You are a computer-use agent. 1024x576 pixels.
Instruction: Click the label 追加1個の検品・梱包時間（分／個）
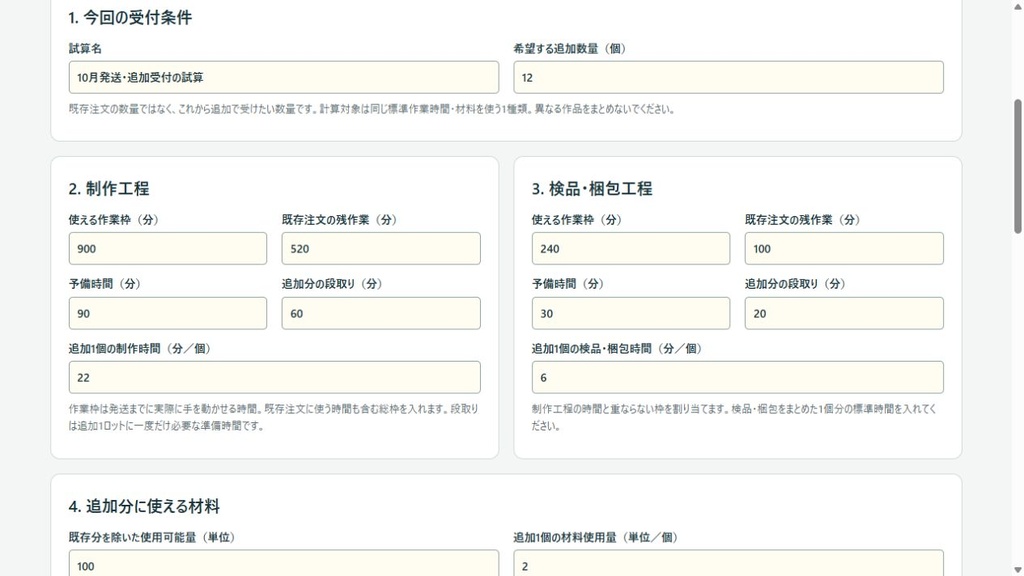tap(617, 349)
